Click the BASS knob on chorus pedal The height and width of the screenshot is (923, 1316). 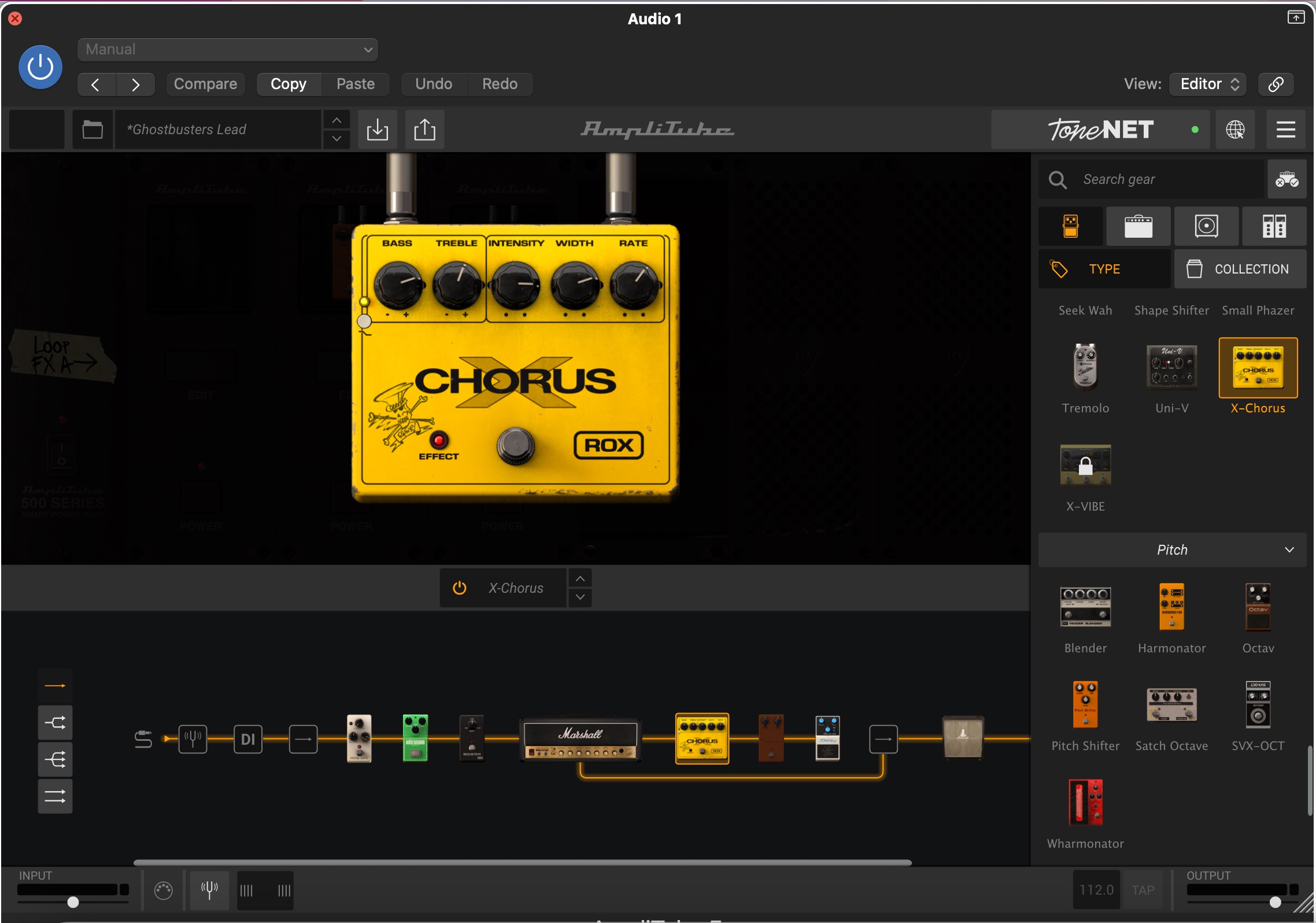pyautogui.click(x=398, y=285)
